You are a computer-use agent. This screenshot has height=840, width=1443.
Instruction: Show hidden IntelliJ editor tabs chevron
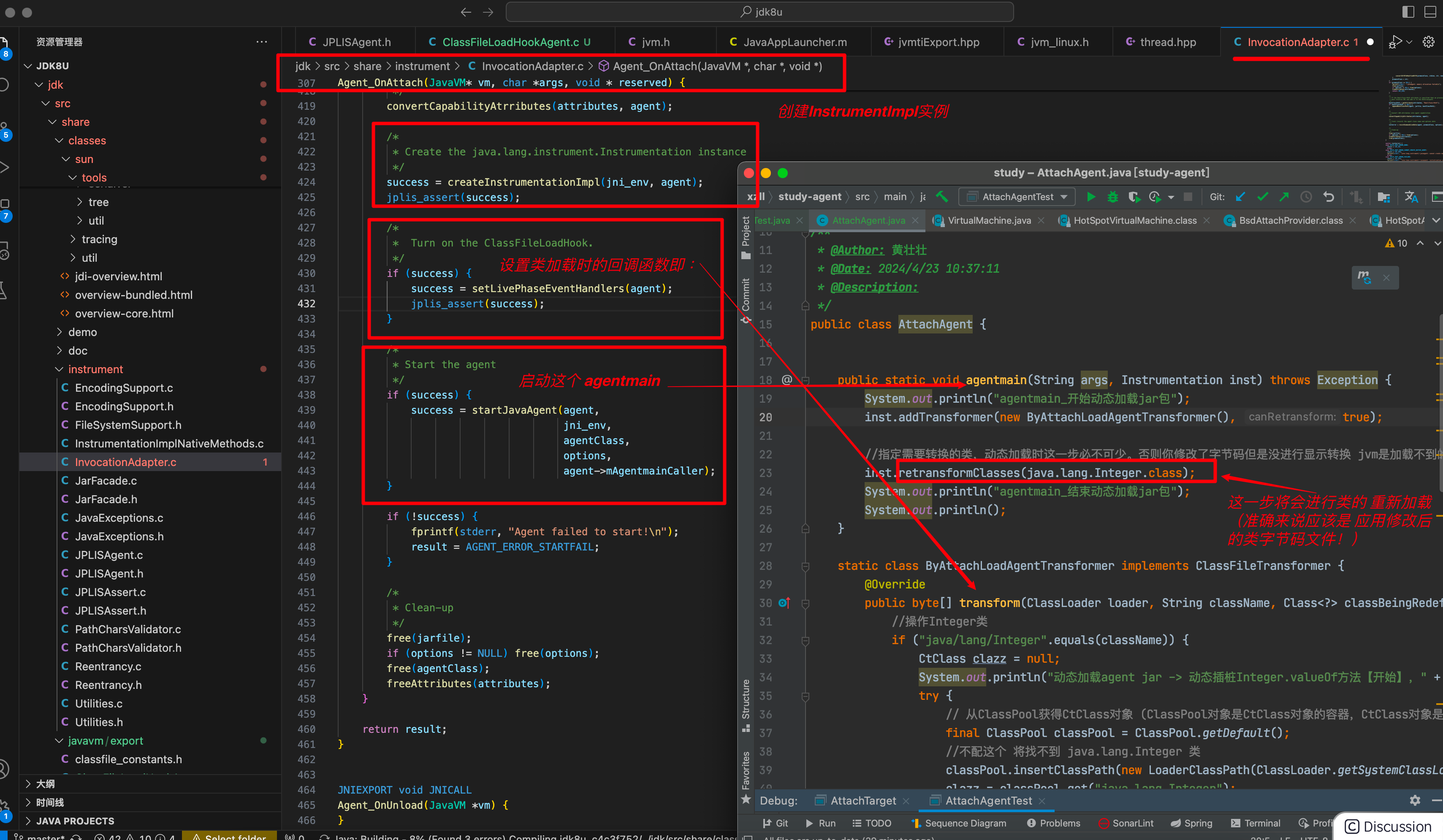point(1435,220)
